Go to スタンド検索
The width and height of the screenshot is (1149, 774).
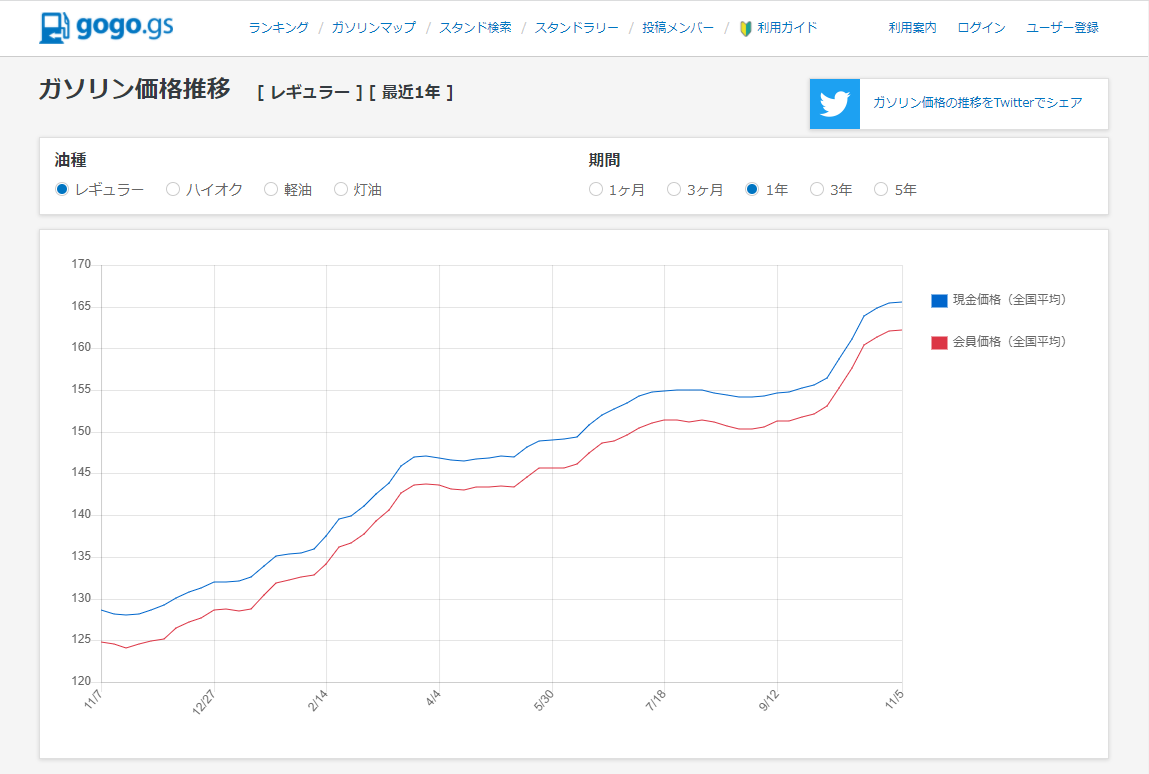point(475,28)
